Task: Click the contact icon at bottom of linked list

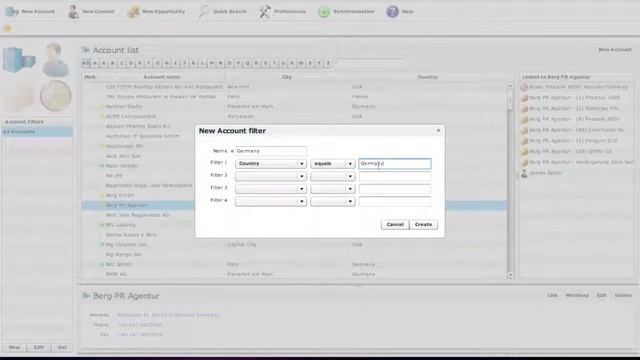Action: tap(524, 173)
